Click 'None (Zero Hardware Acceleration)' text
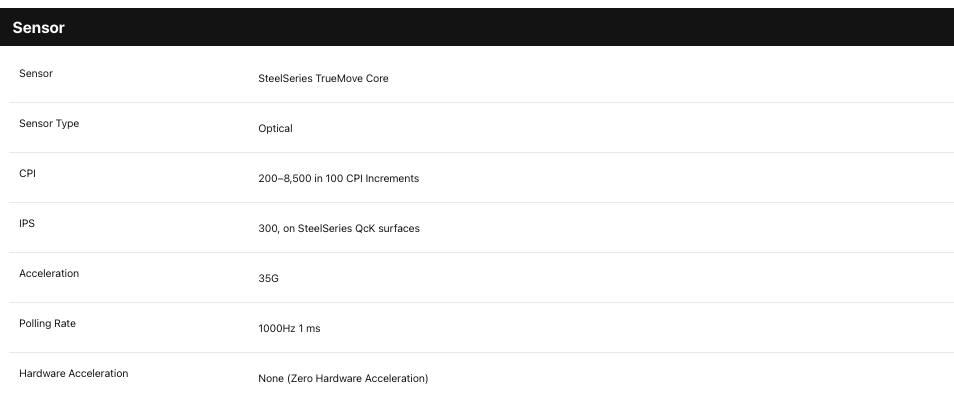 point(343,378)
